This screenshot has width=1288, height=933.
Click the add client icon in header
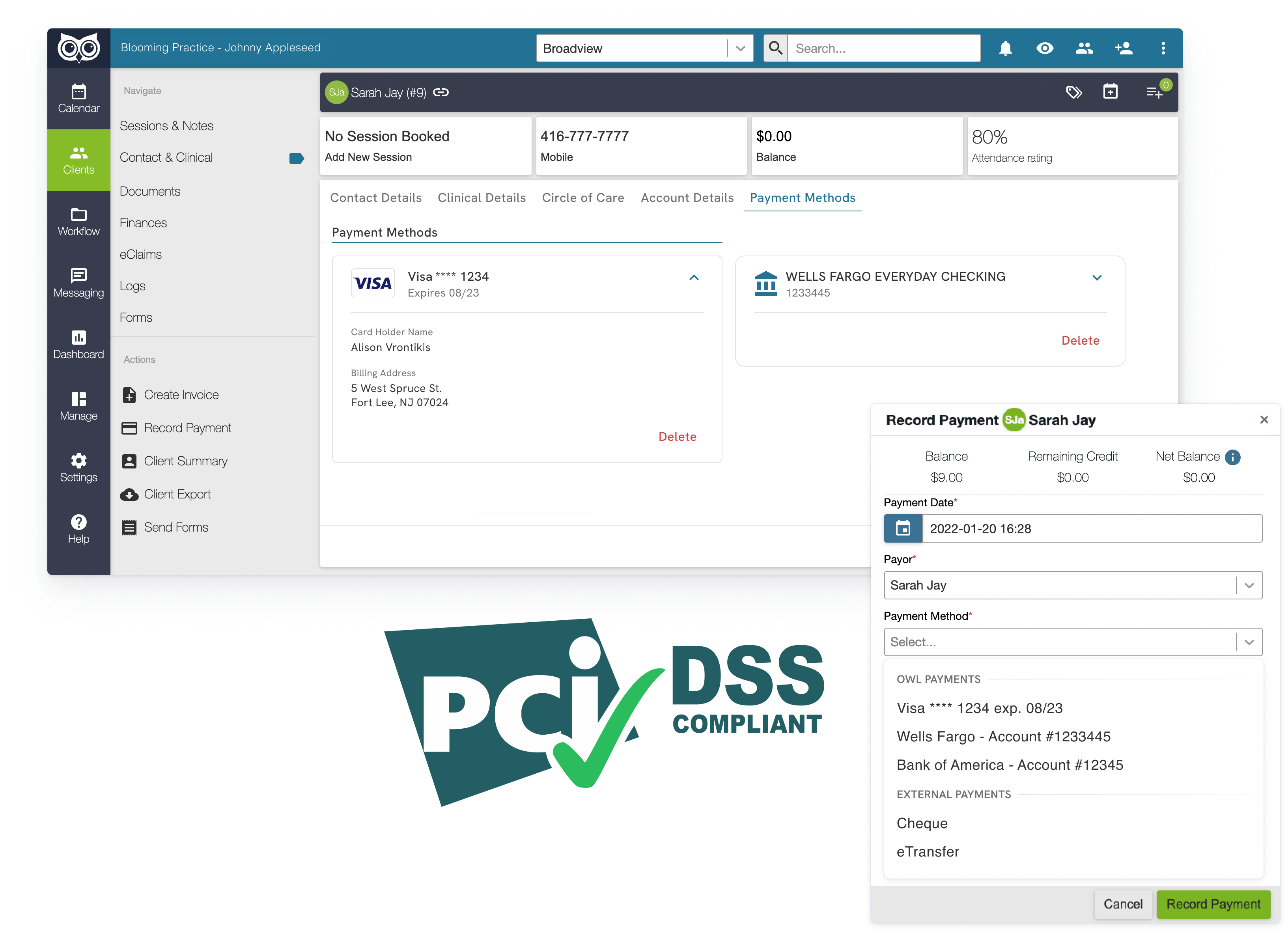pyautogui.click(x=1123, y=48)
